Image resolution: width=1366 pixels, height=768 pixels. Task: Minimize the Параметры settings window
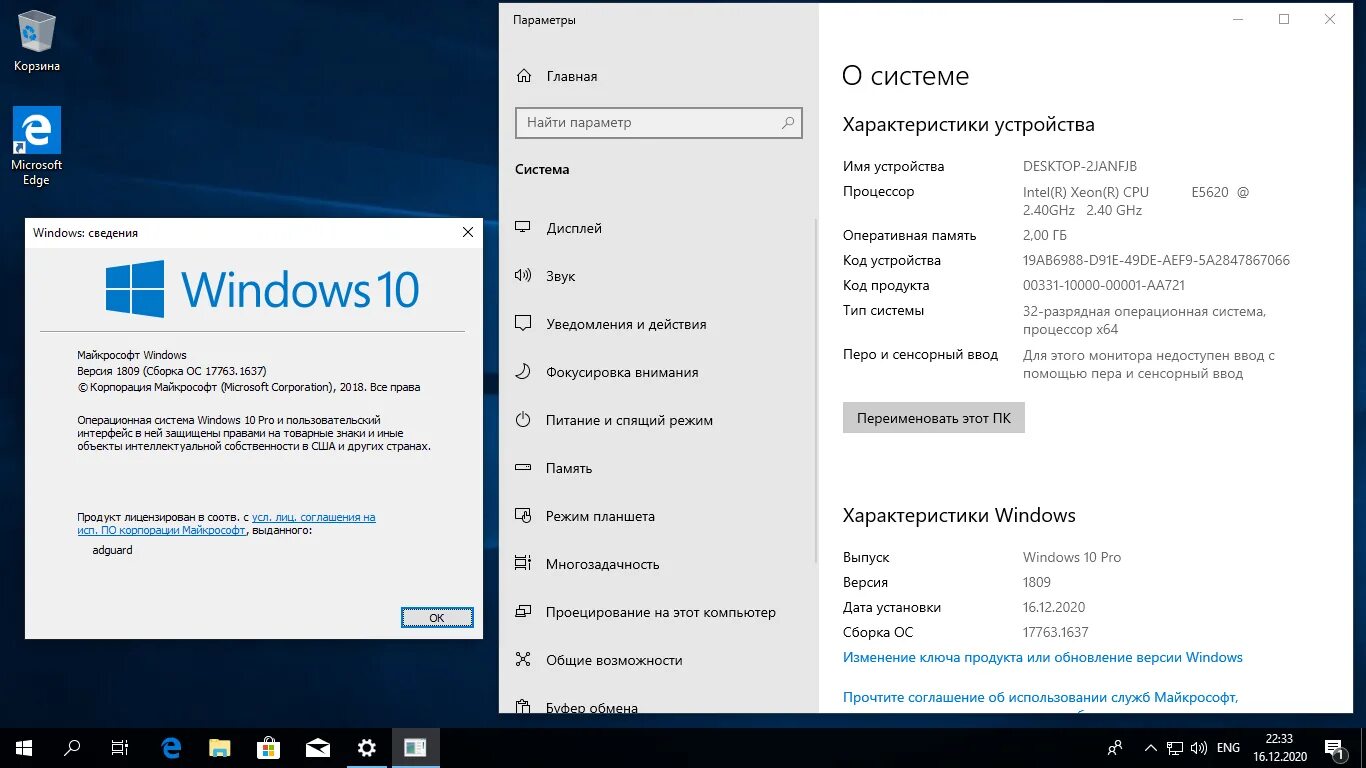pyautogui.click(x=1238, y=19)
